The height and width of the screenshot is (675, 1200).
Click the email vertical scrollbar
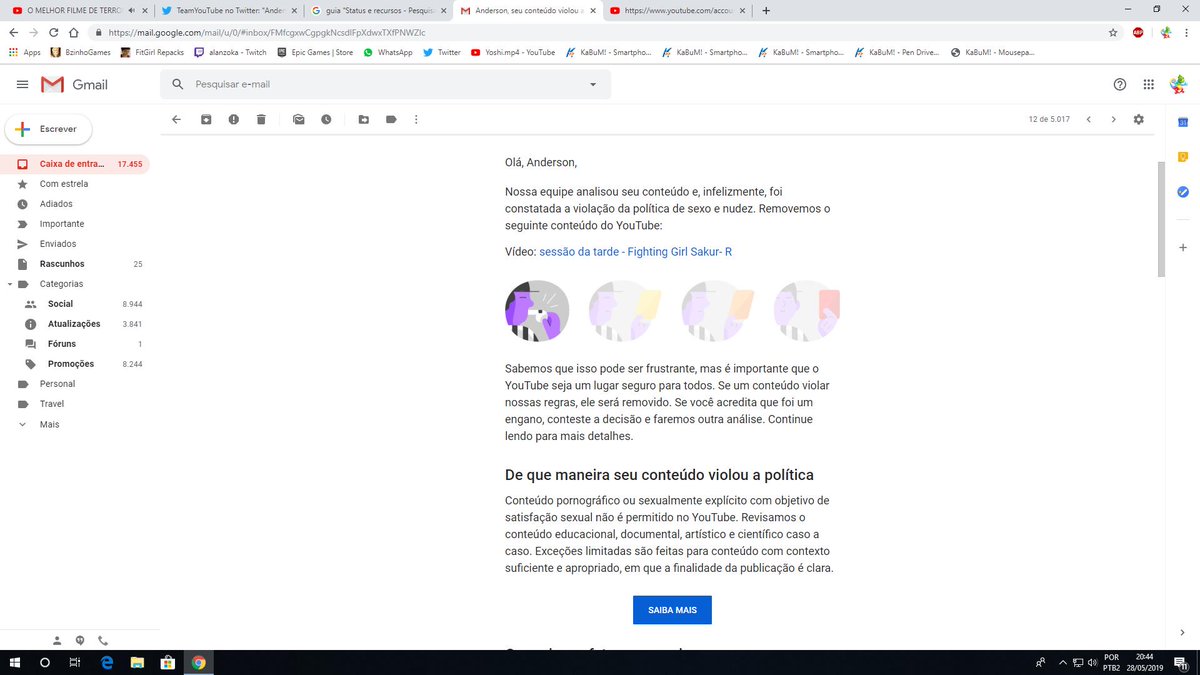click(1161, 217)
